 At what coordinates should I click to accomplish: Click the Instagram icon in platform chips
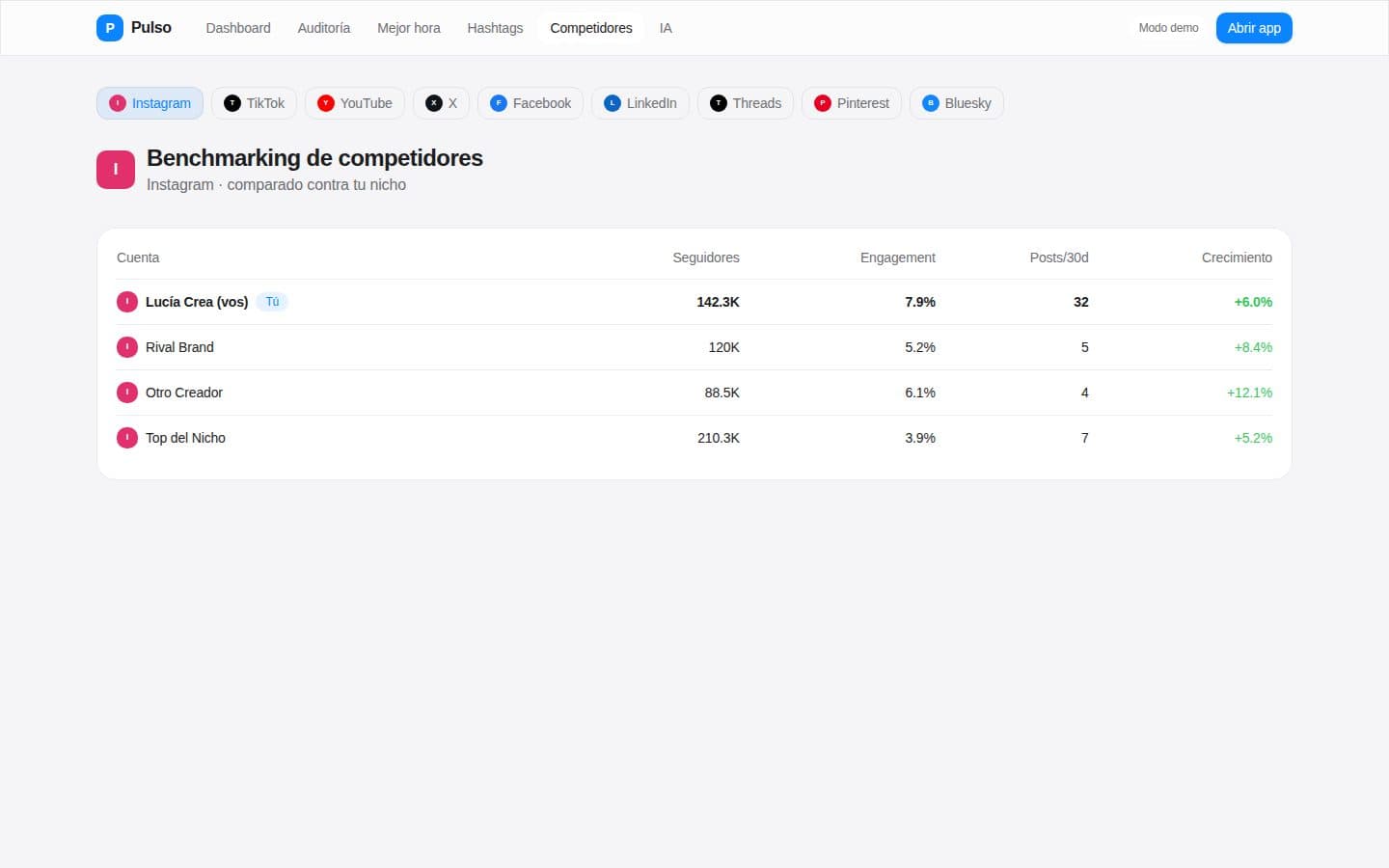(118, 103)
